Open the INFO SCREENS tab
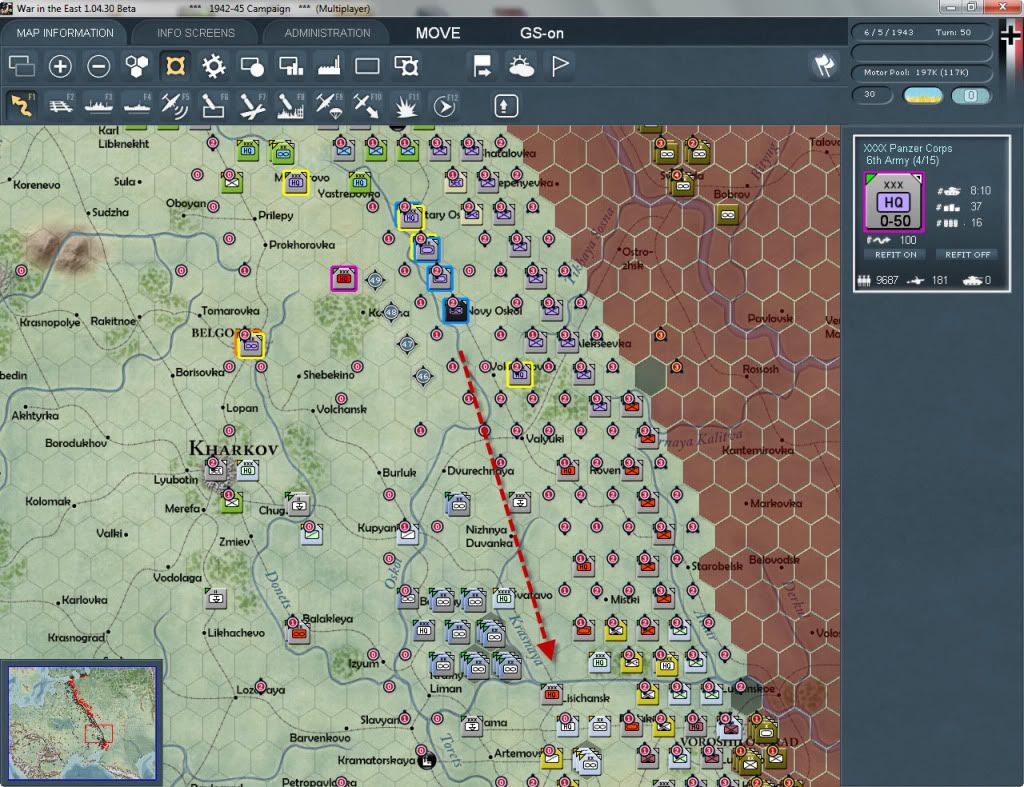Screen dimensions: 1024x787 point(195,33)
